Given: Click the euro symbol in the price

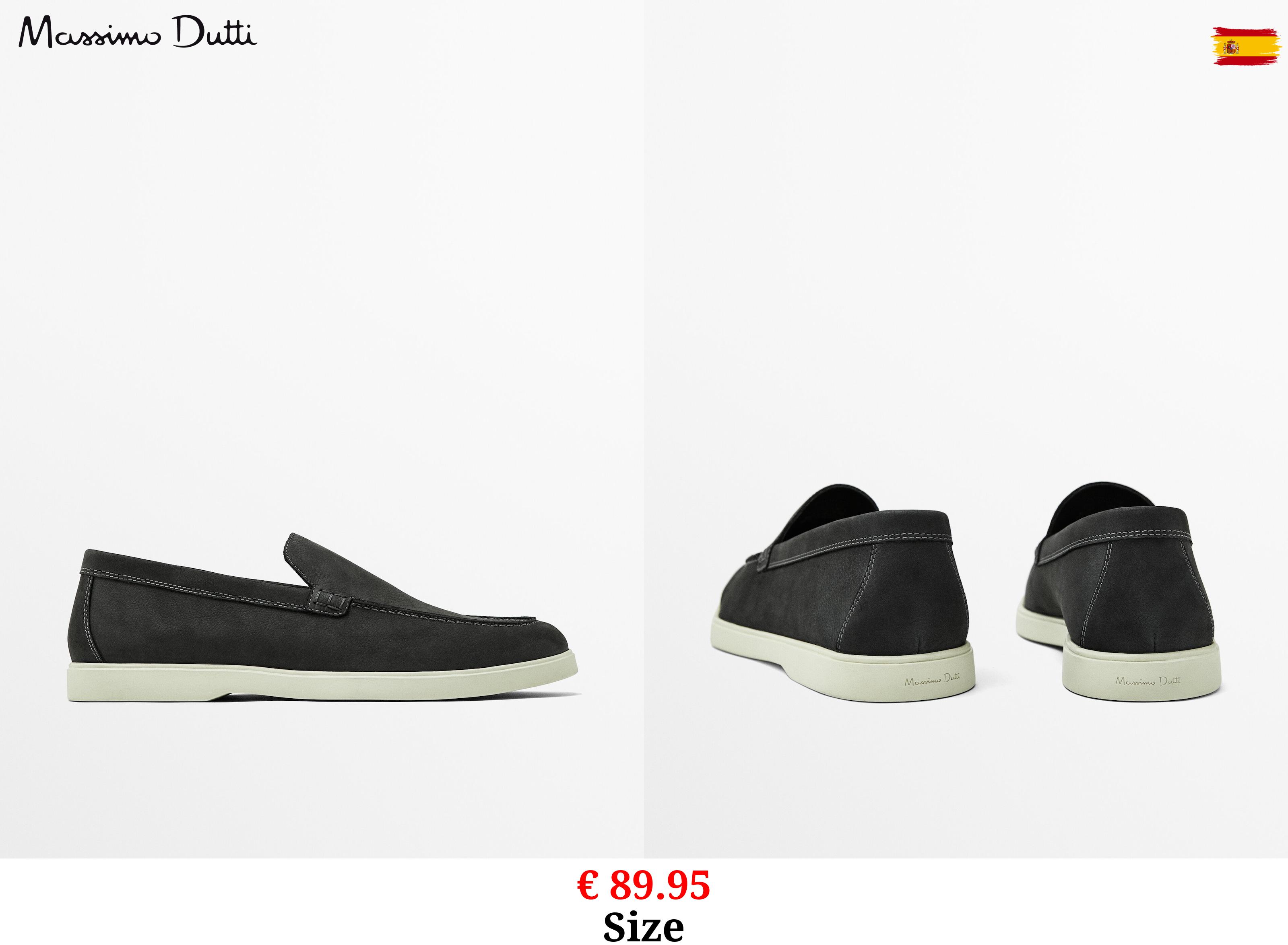Looking at the screenshot, I should point(588,885).
